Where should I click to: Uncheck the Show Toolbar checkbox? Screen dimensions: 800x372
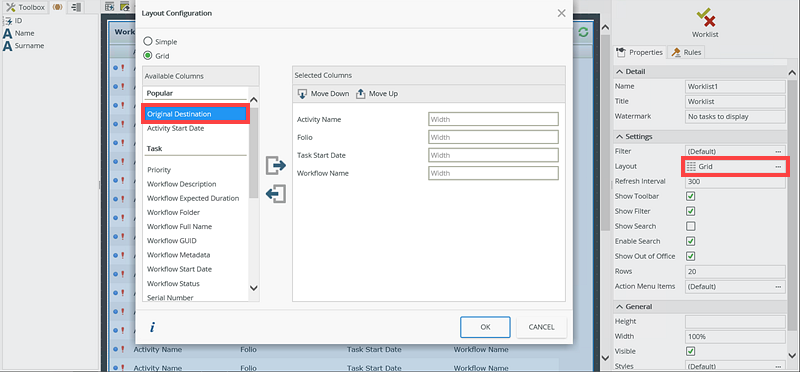pos(691,196)
